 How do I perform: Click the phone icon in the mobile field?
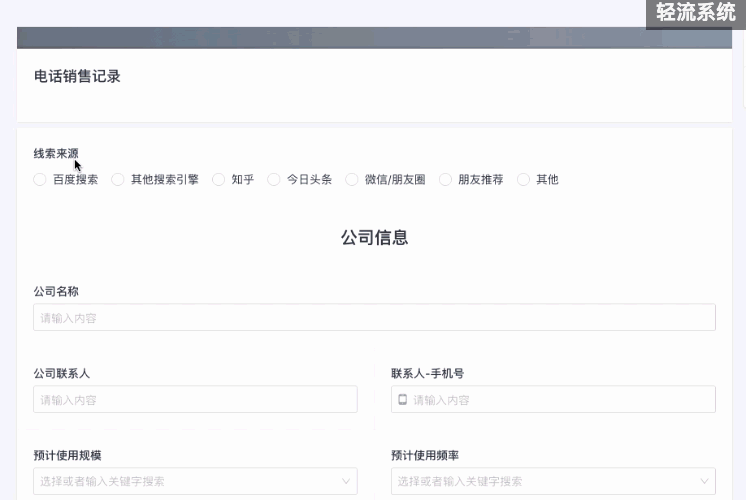(x=403, y=400)
